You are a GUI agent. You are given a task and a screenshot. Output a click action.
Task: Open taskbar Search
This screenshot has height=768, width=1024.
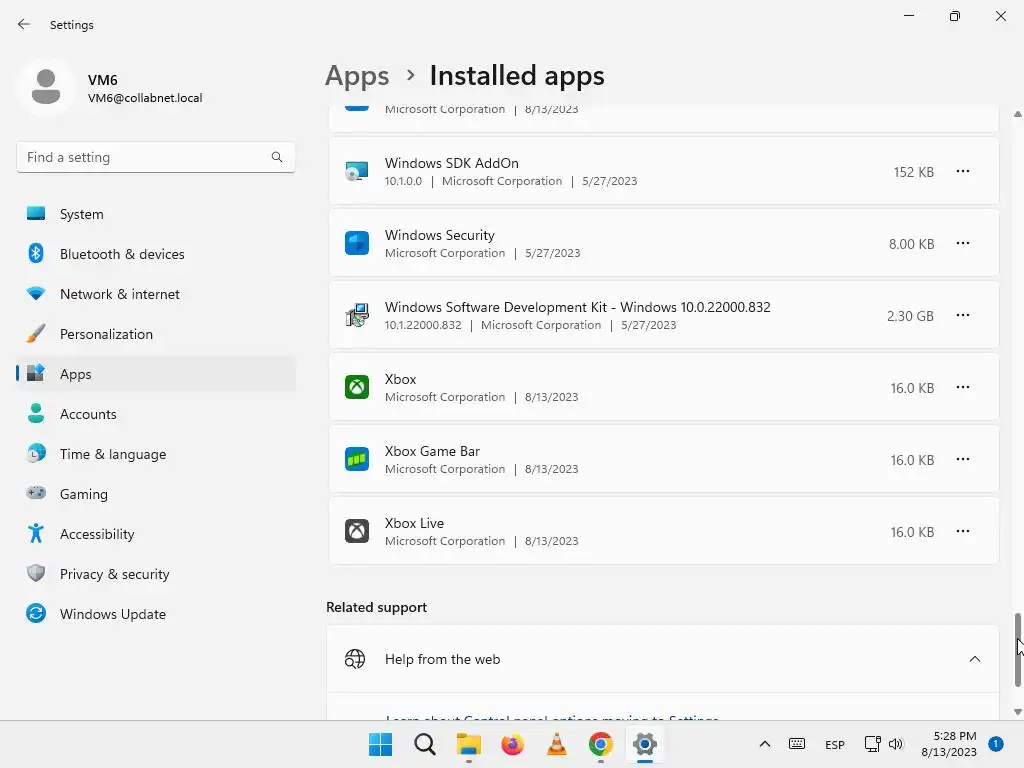tap(424, 744)
